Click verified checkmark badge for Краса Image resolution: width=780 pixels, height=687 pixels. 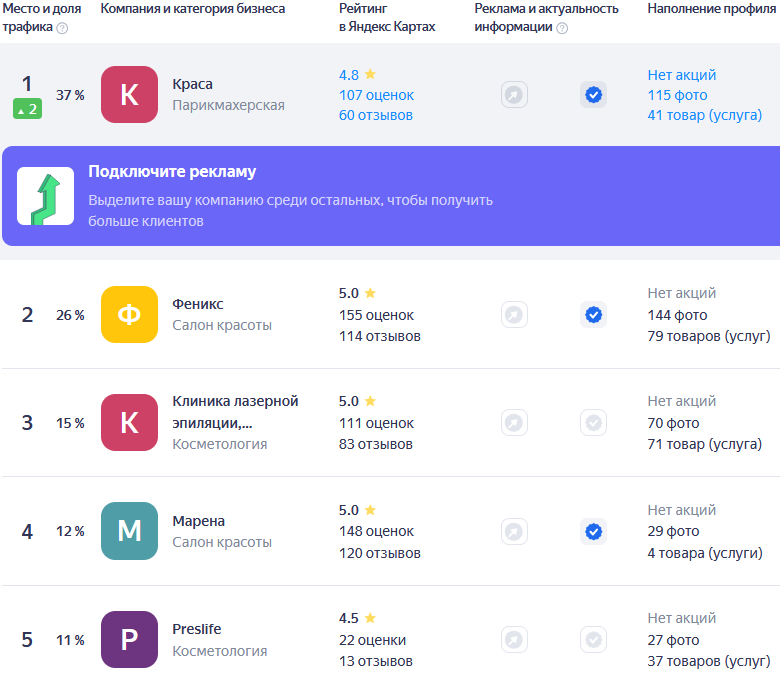click(x=593, y=95)
